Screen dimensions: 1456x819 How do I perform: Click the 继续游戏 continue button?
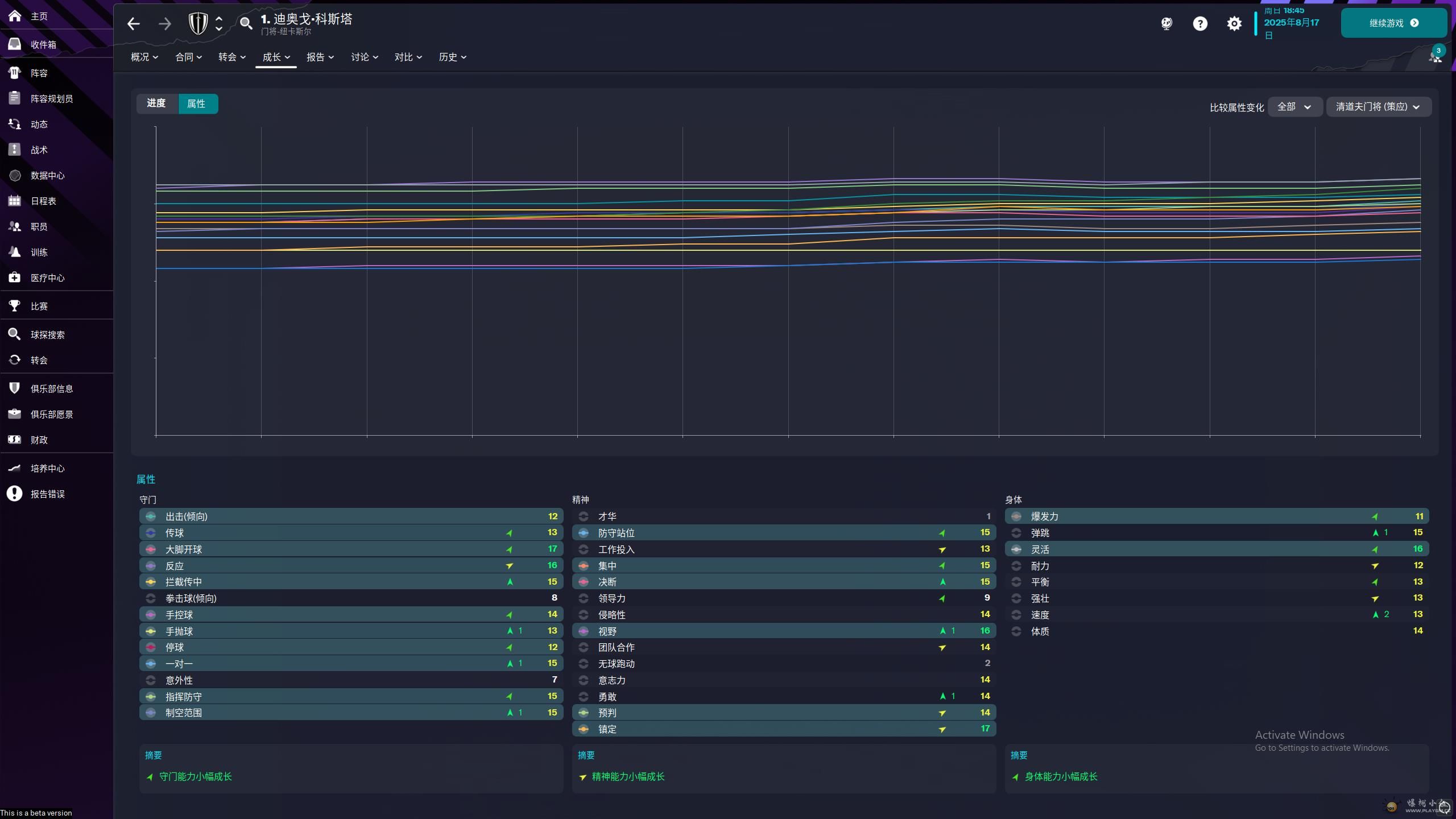1393,23
